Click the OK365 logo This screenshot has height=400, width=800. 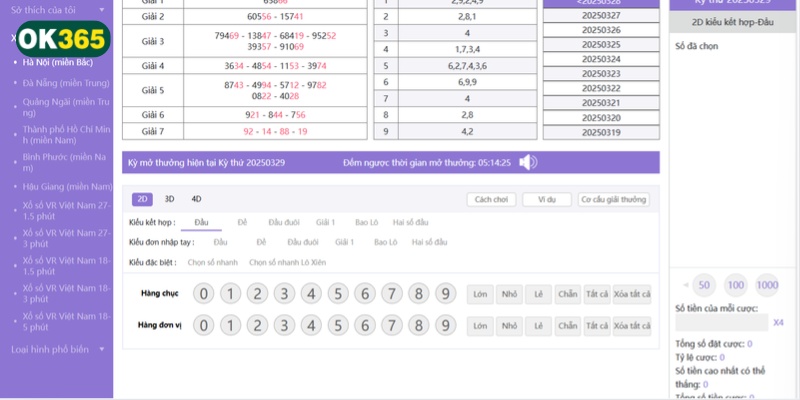[62, 39]
